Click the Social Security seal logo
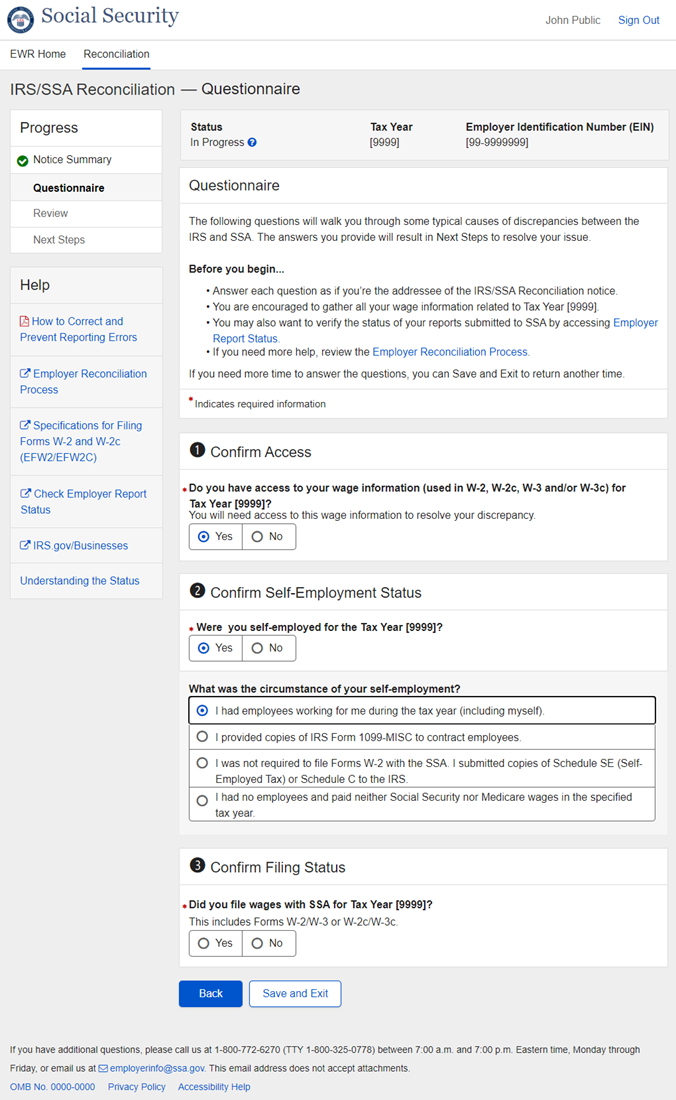Viewport: 676px width, 1100px height. pos(20,19)
